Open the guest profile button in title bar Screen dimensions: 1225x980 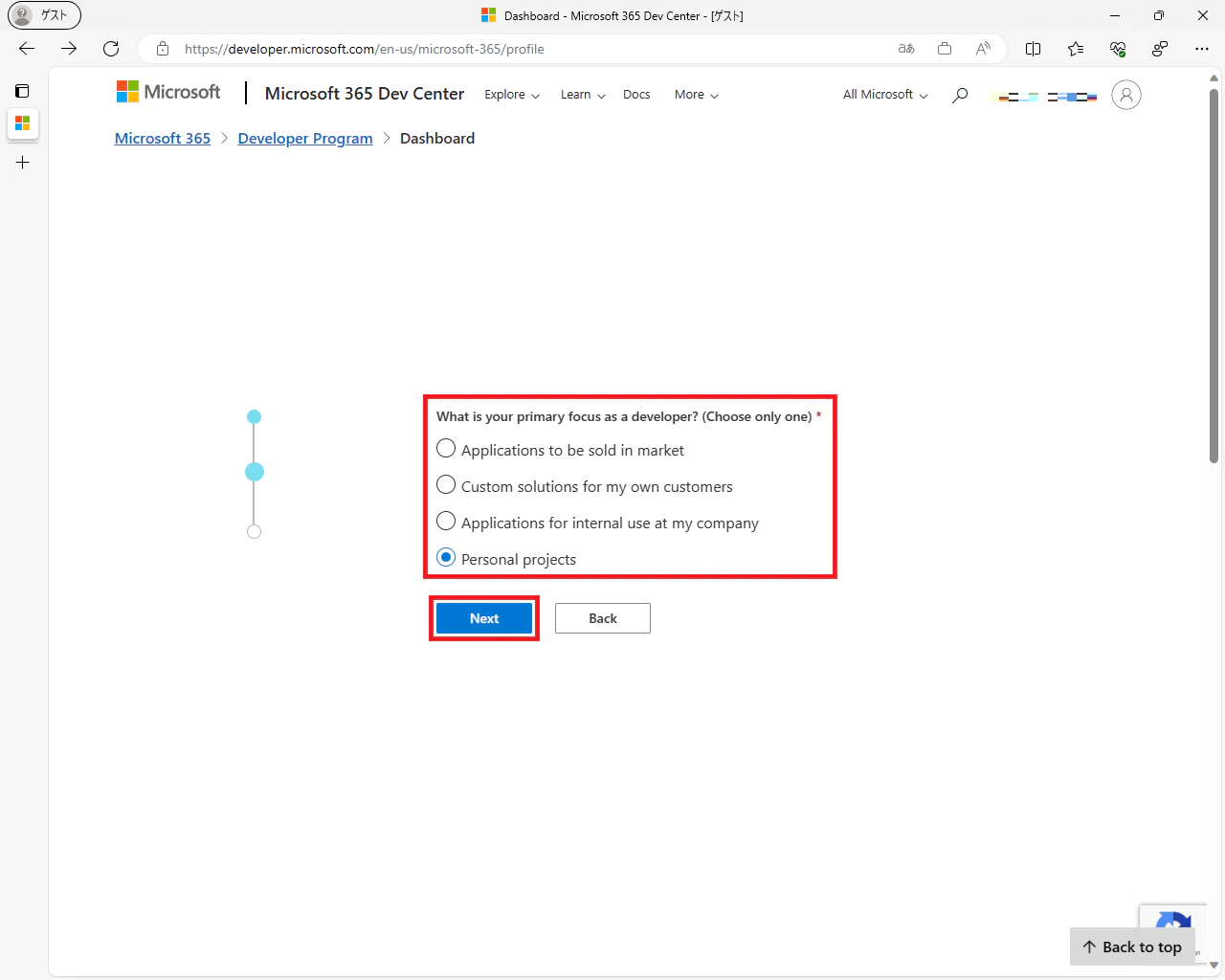point(44,15)
